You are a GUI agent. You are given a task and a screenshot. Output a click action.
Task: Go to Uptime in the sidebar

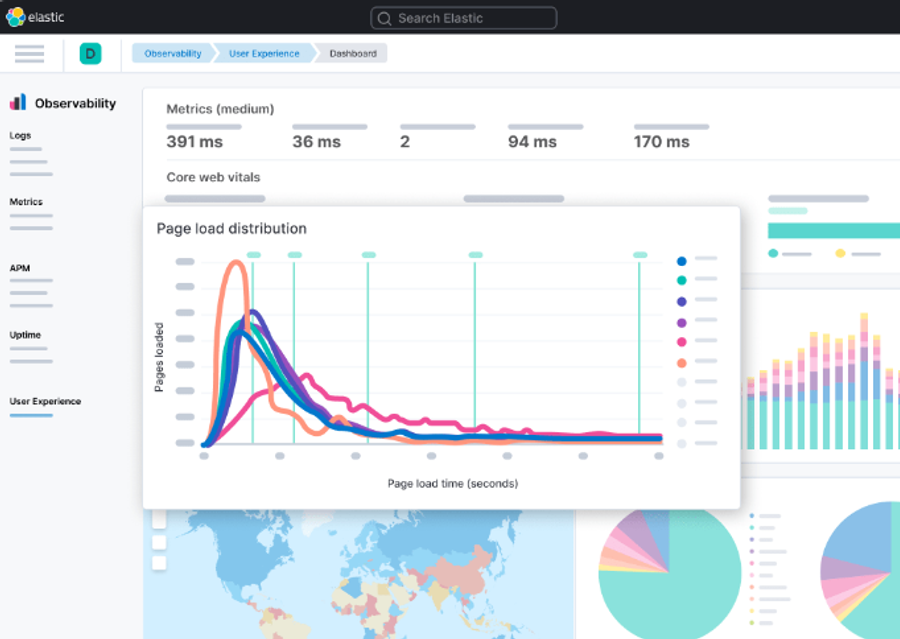pyautogui.click(x=25, y=335)
